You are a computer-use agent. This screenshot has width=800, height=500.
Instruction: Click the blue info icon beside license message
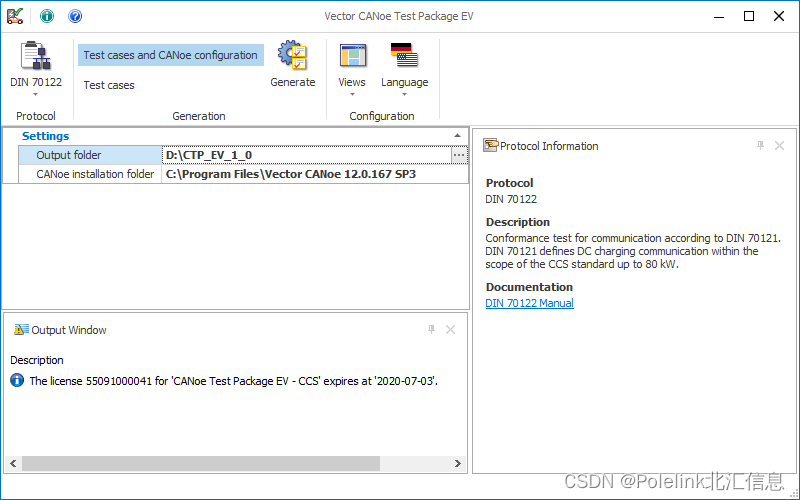click(x=17, y=380)
